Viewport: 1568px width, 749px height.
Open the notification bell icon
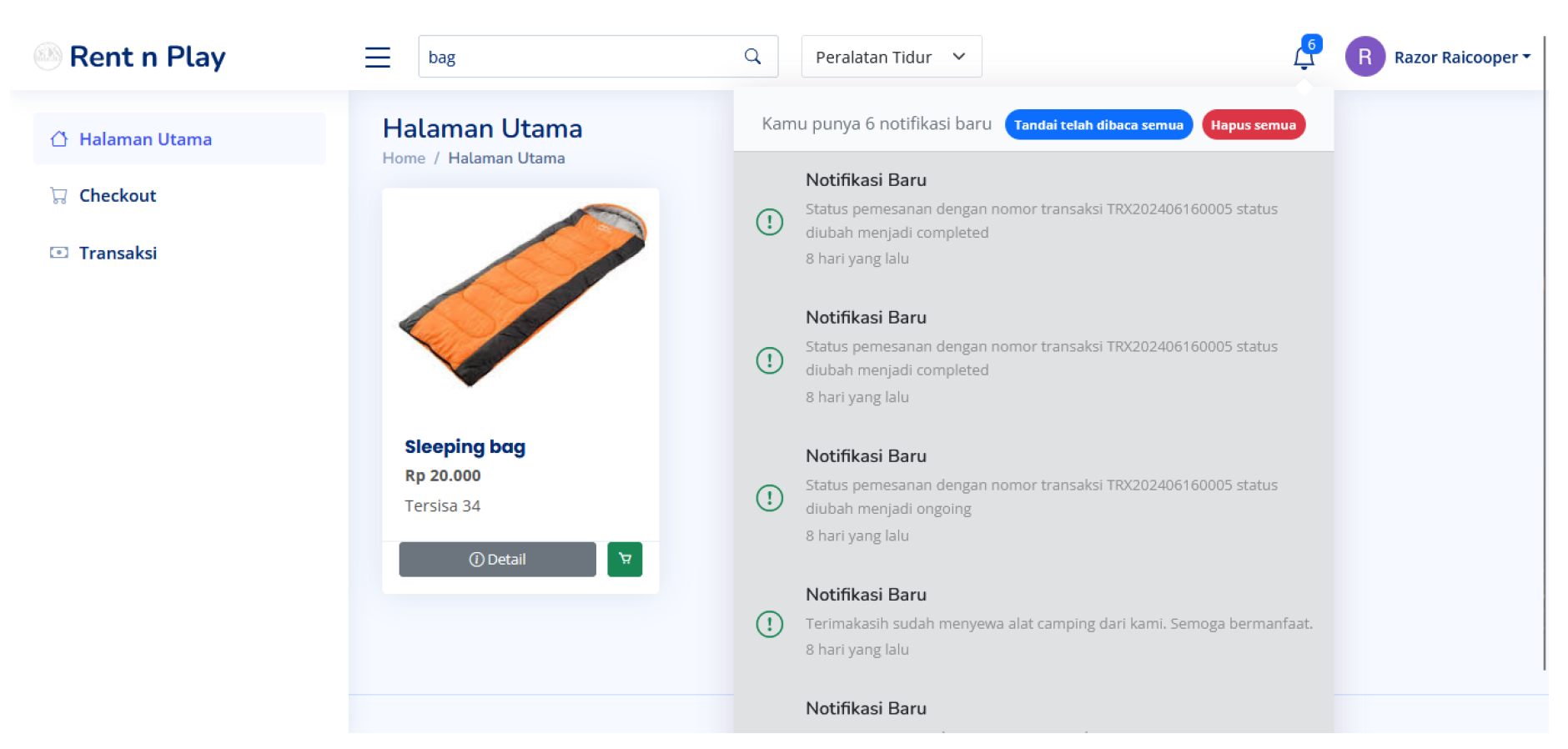coord(1303,57)
